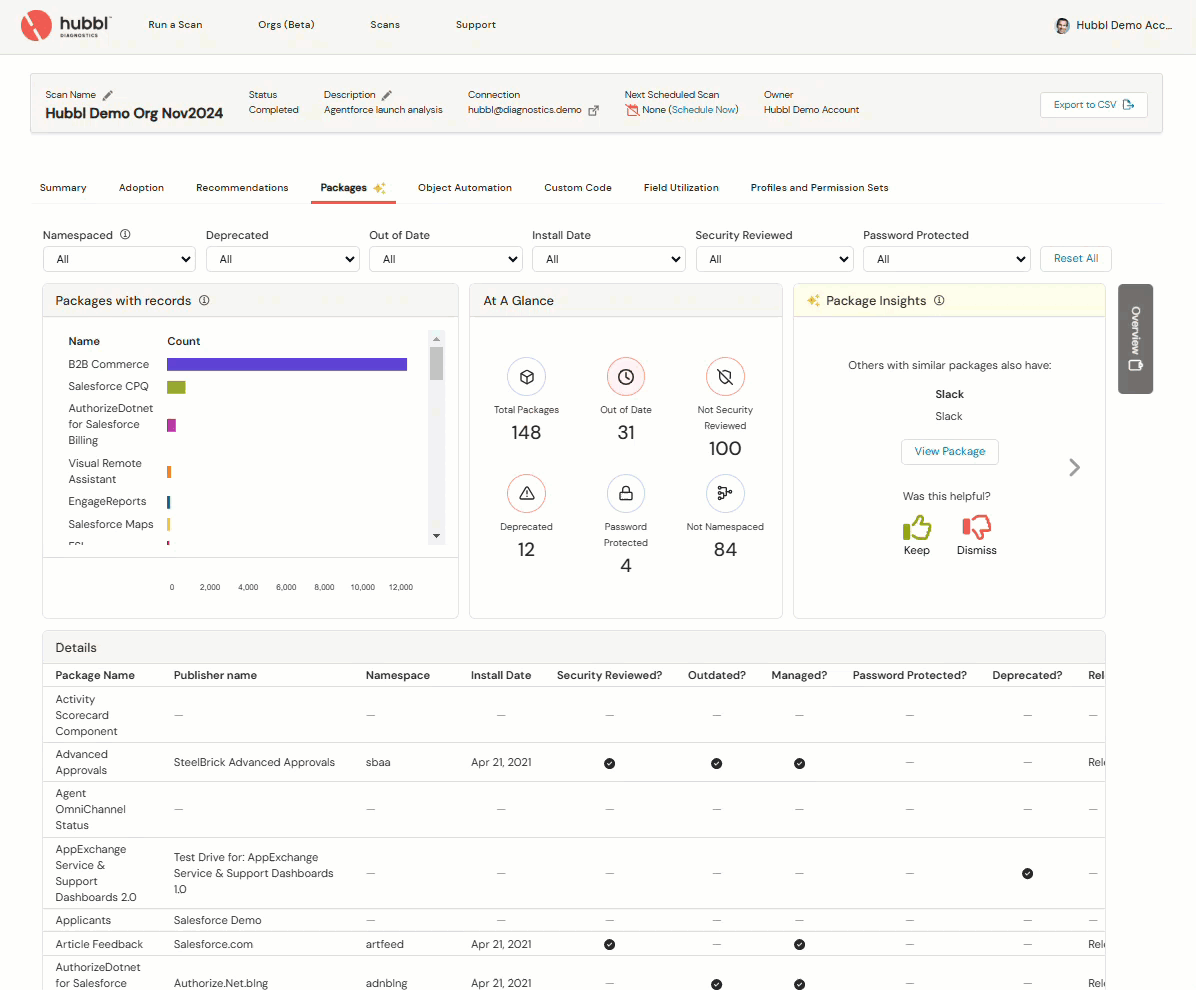Click the B2B Commerce purple bar
Screen dimensions: 1196x990
tap(287, 365)
